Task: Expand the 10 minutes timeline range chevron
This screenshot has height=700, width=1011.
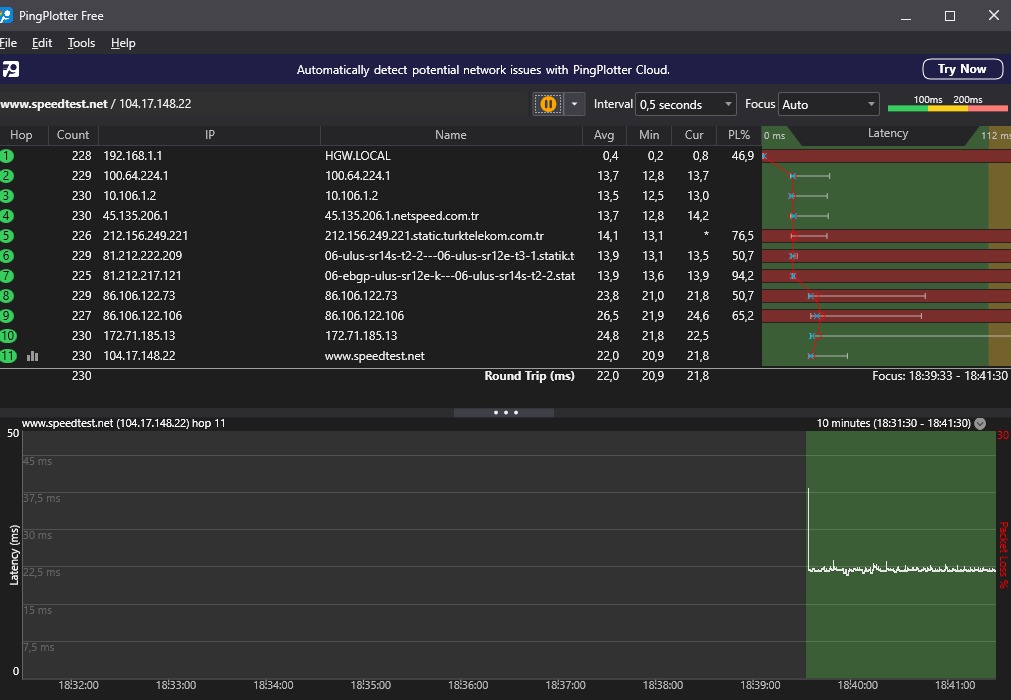Action: pyautogui.click(x=980, y=423)
